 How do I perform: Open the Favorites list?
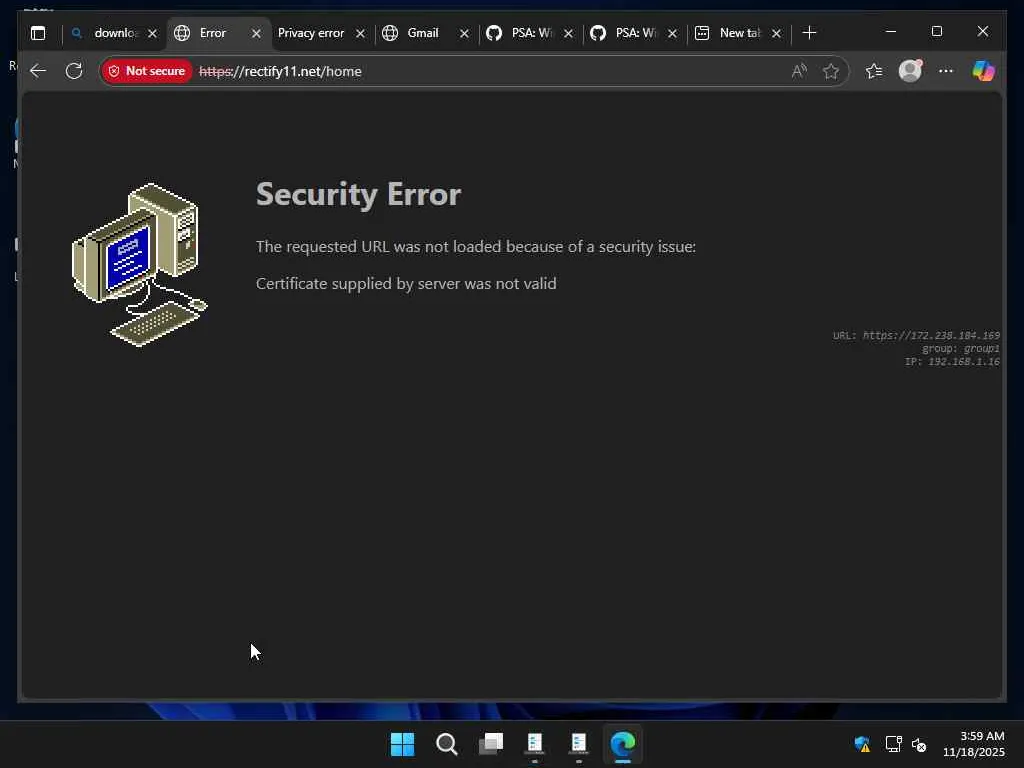pyautogui.click(x=874, y=71)
